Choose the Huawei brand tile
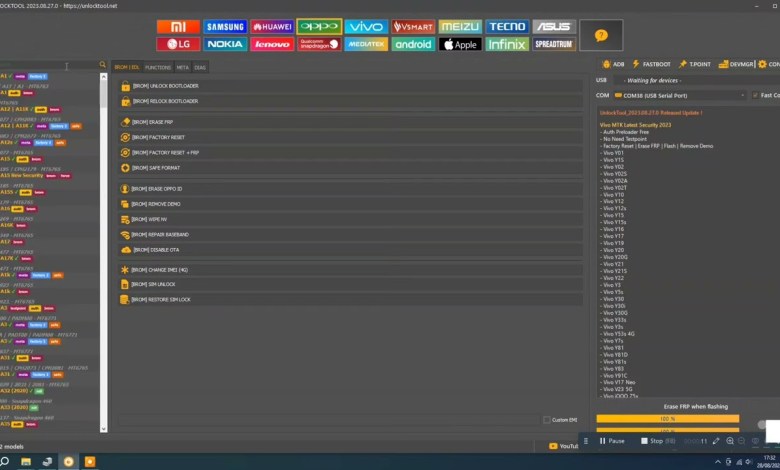The height and width of the screenshot is (470, 780). (273, 27)
